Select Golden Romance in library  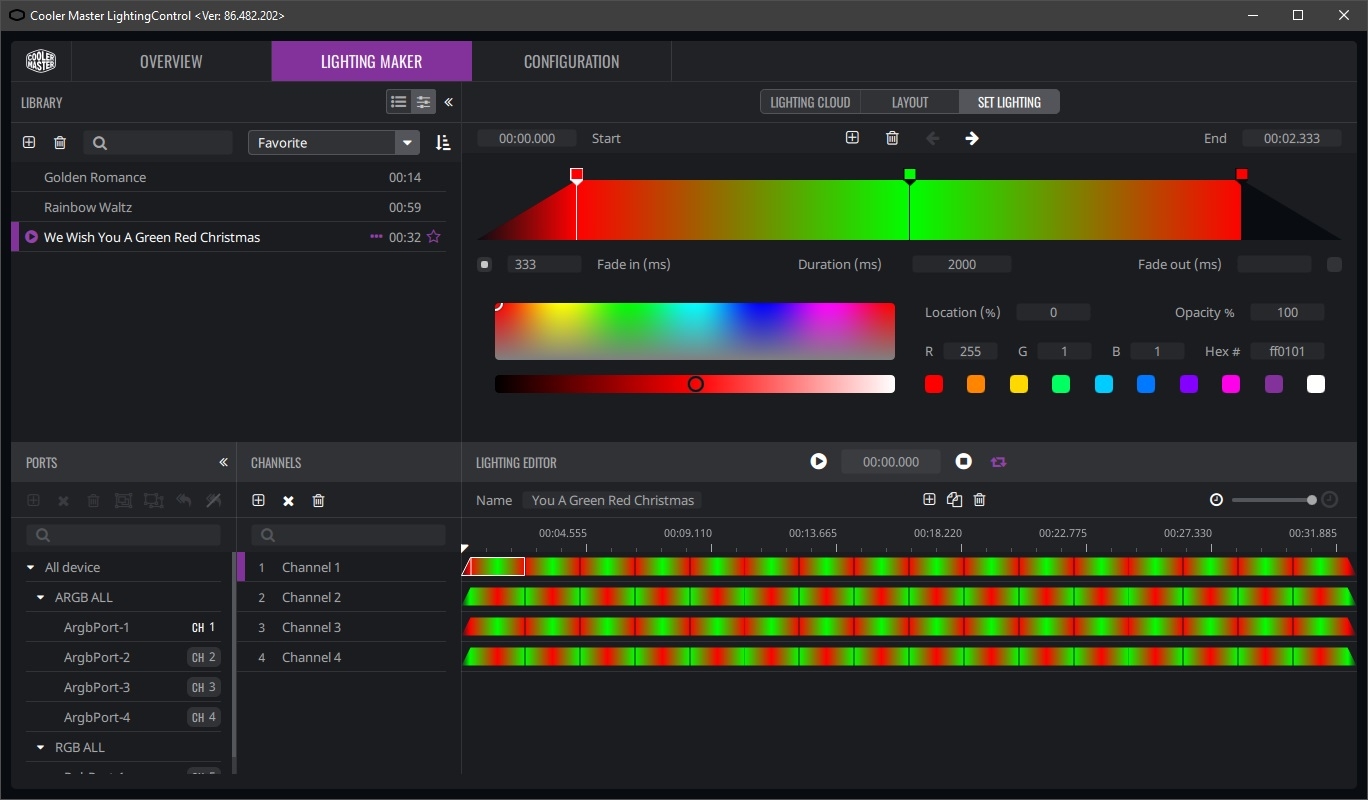[x=95, y=177]
